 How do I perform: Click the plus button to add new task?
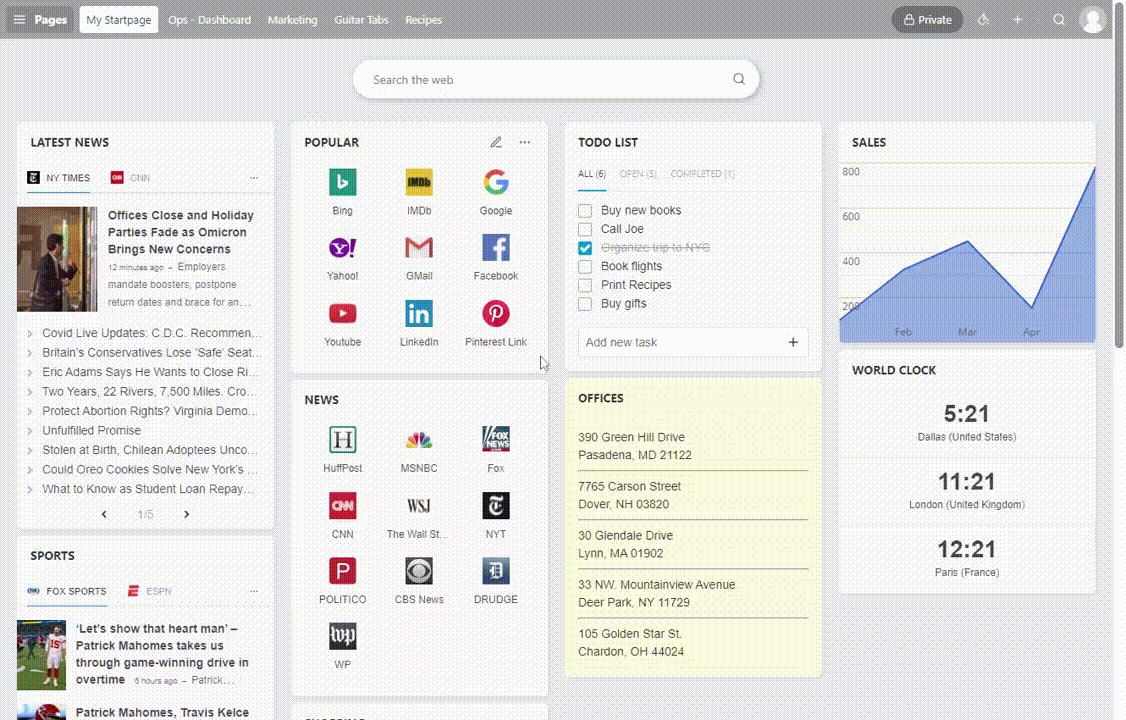793,342
